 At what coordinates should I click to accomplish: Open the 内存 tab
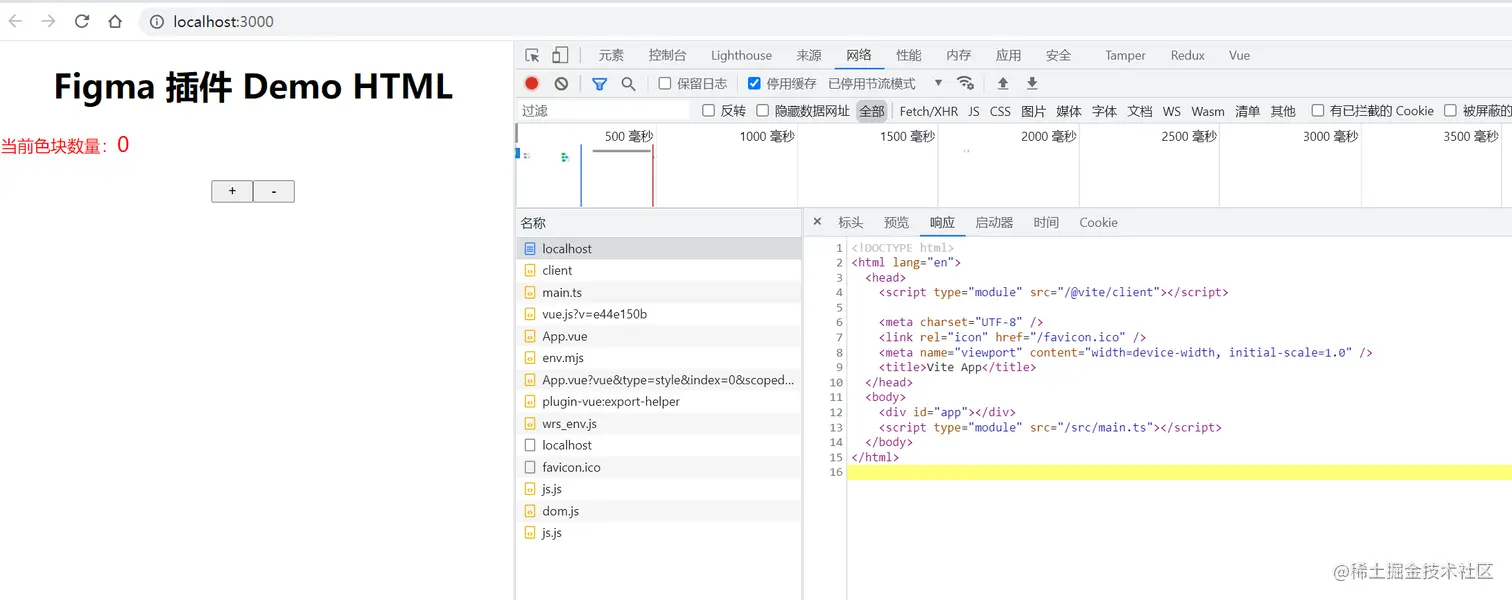(959, 55)
